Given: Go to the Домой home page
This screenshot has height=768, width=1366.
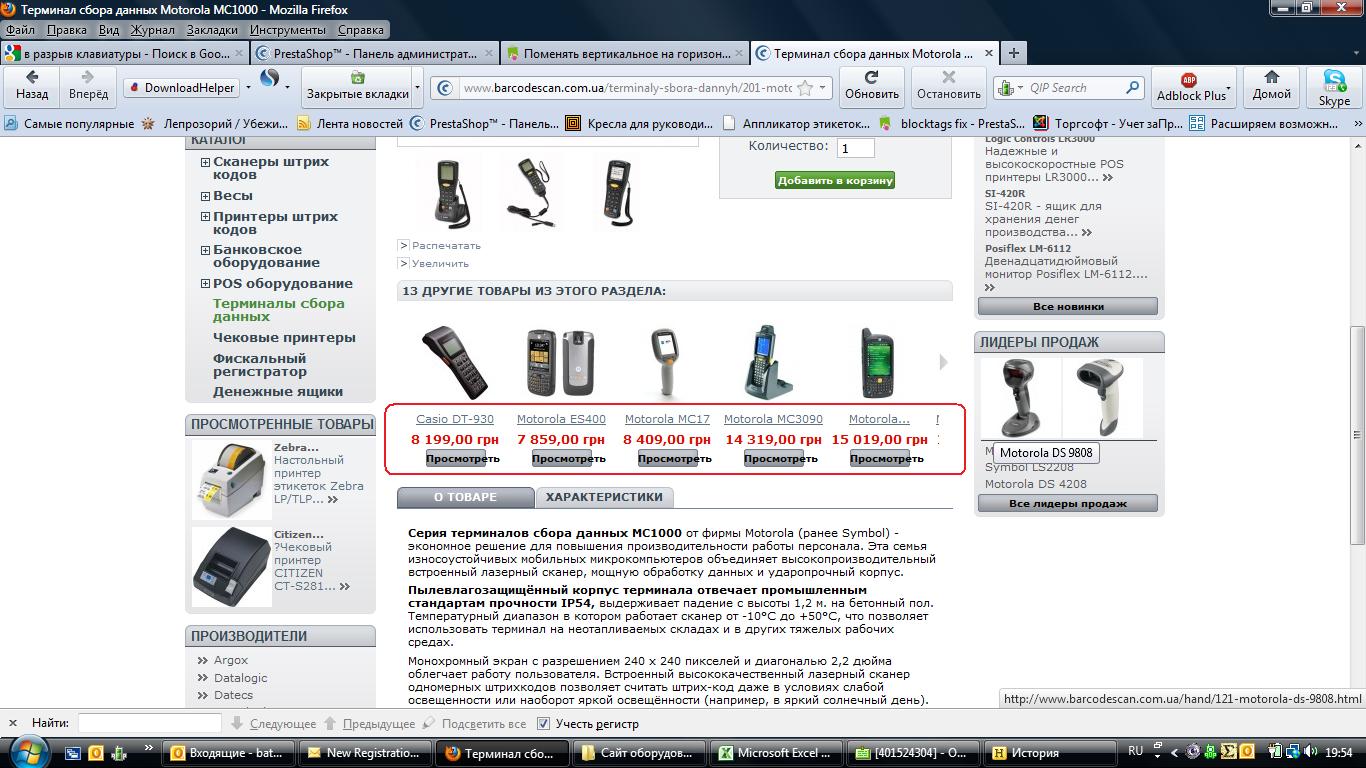Looking at the screenshot, I should pyautogui.click(x=1271, y=86).
